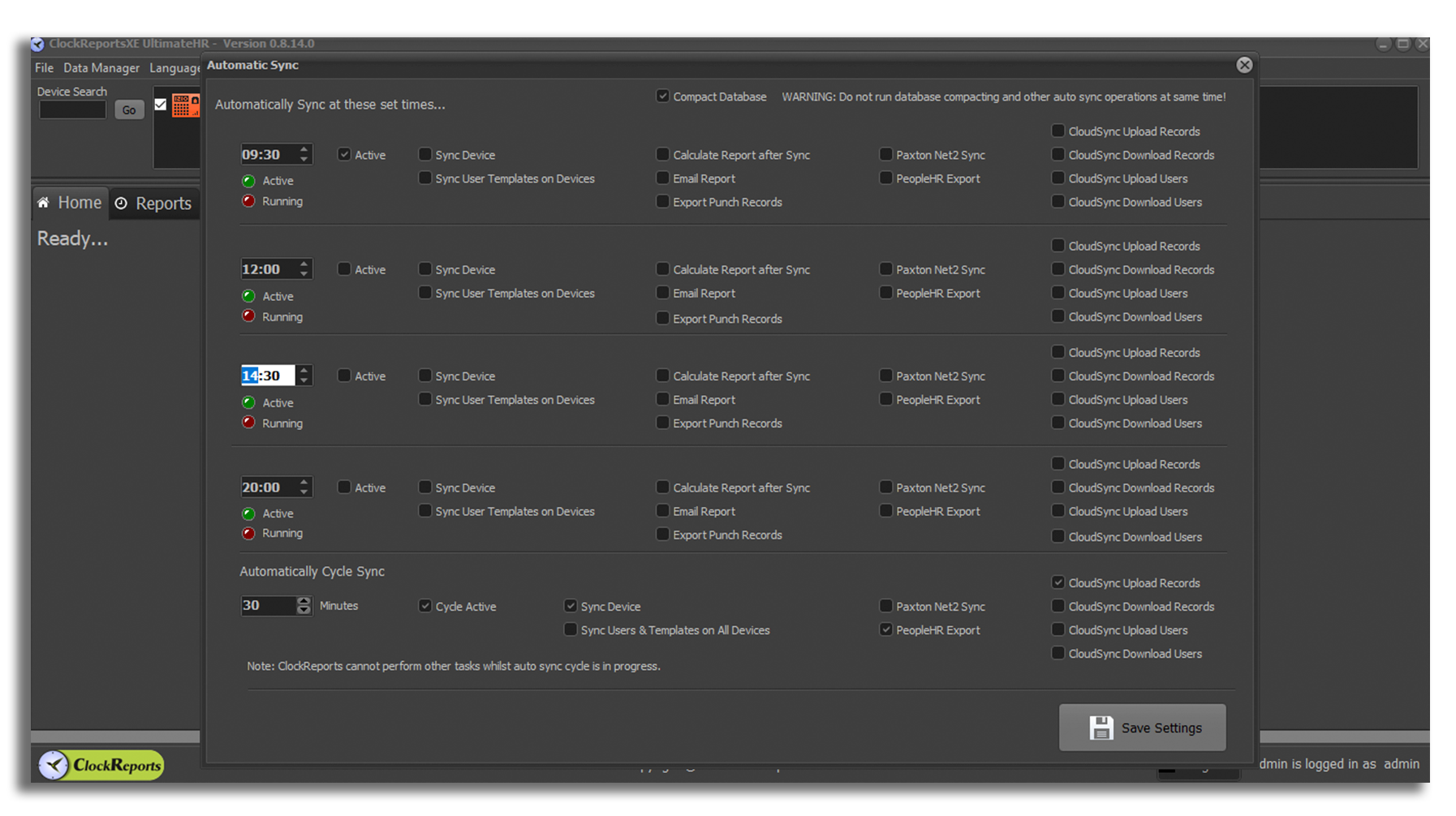Click the Save Settings button
Viewport: 1456px width, 816px height.
pos(1142,728)
